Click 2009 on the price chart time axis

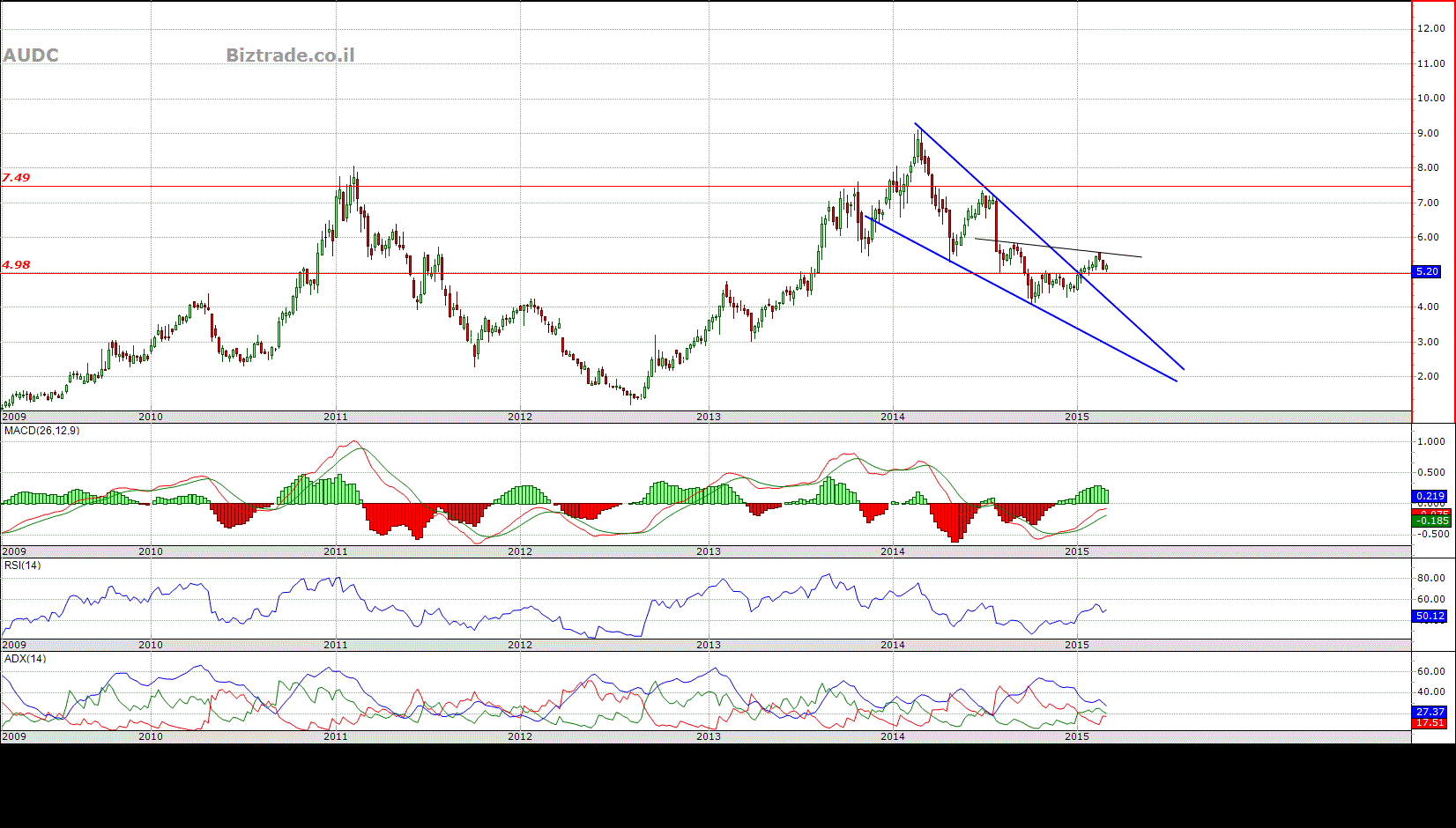(x=14, y=417)
